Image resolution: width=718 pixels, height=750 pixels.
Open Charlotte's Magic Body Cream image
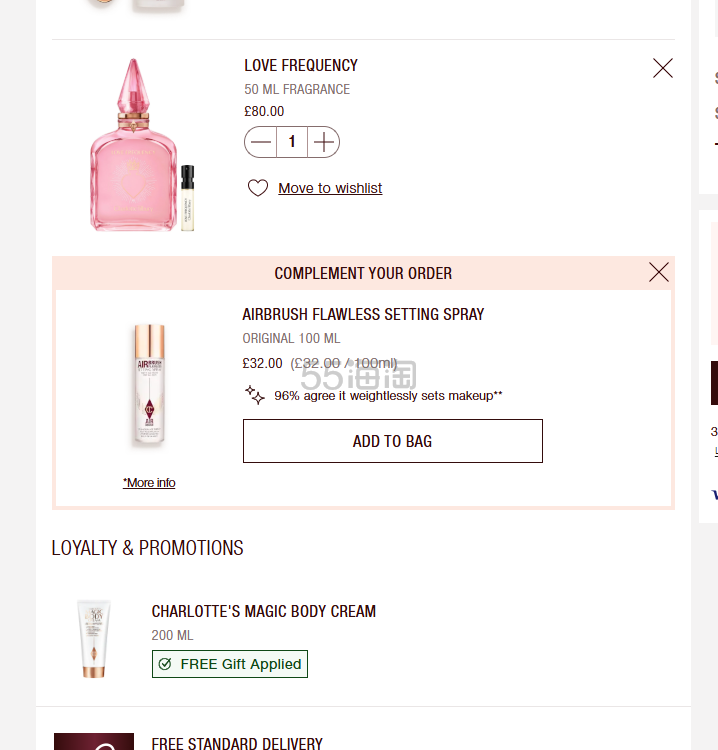pyautogui.click(x=94, y=638)
